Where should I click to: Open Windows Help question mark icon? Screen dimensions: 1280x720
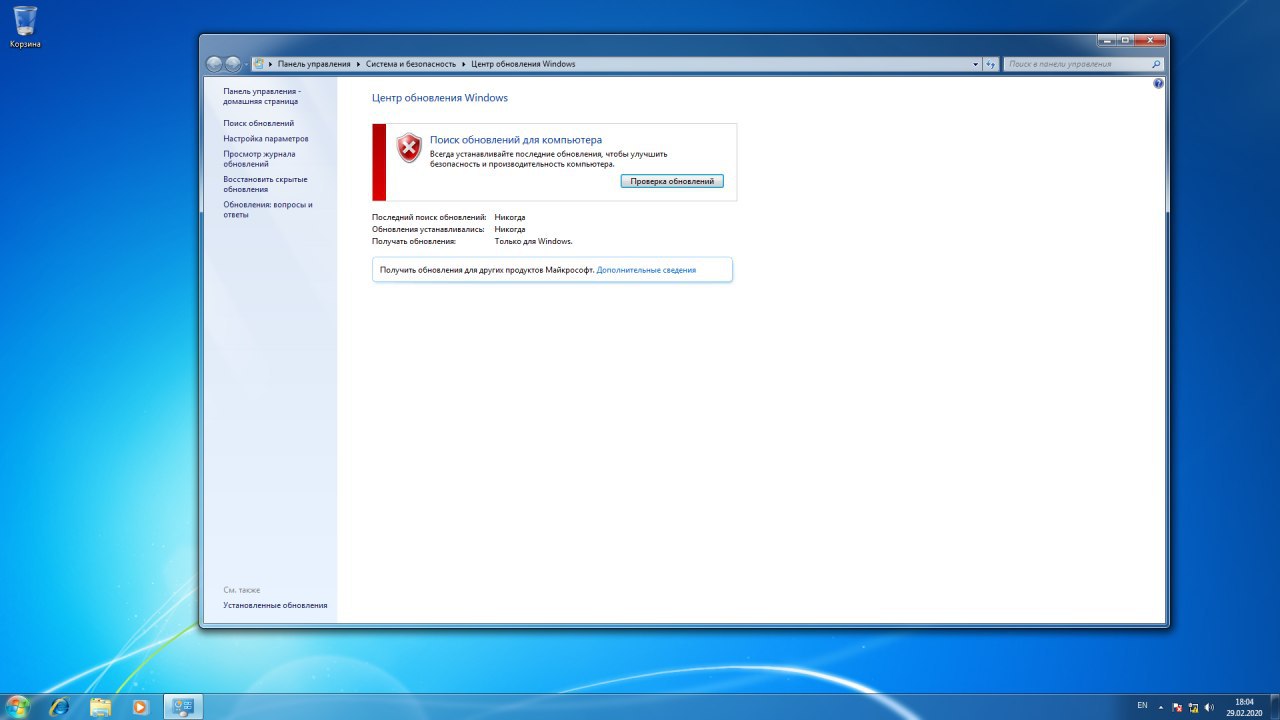1158,84
